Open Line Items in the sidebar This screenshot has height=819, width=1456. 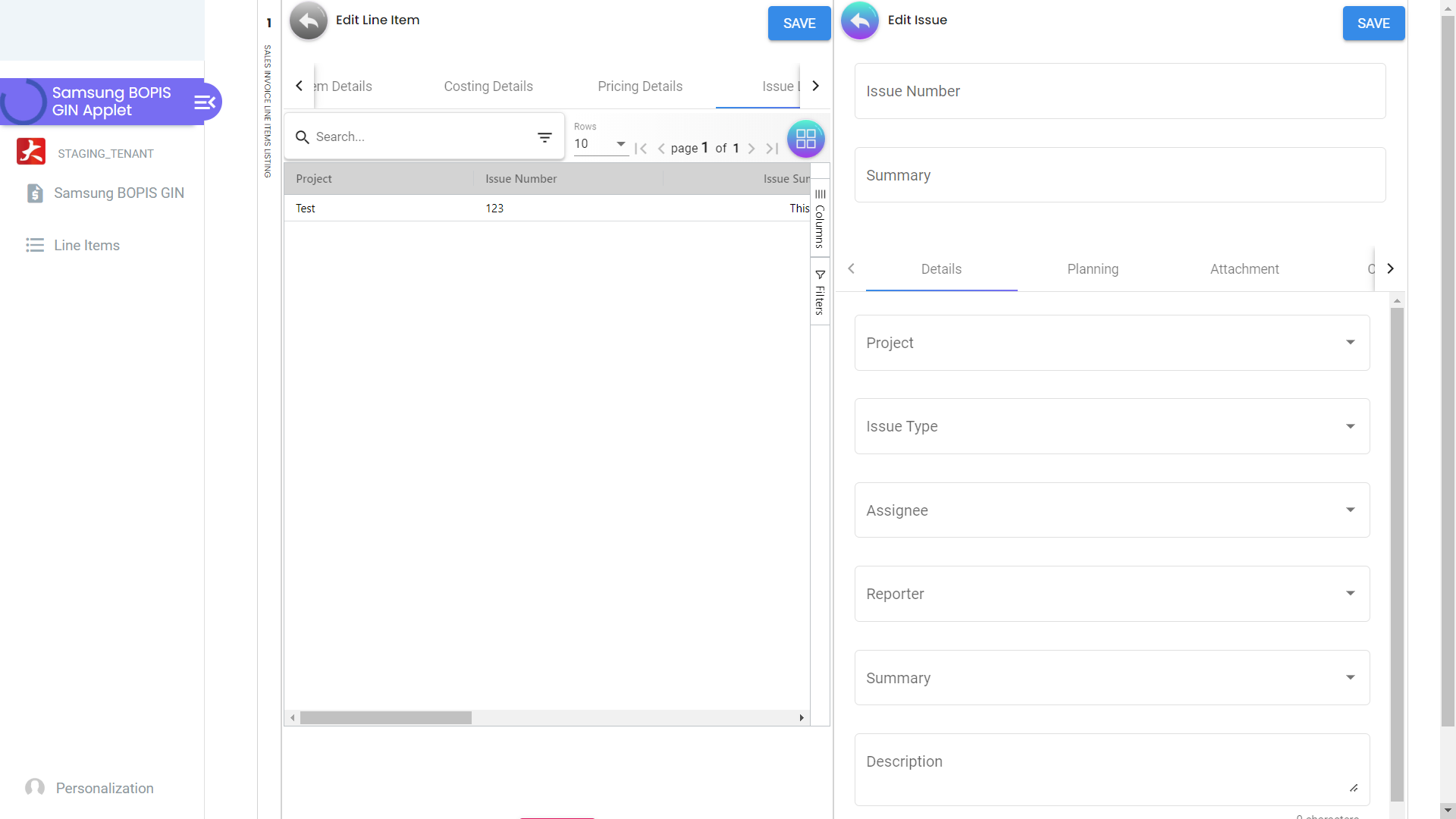pyautogui.click(x=86, y=245)
